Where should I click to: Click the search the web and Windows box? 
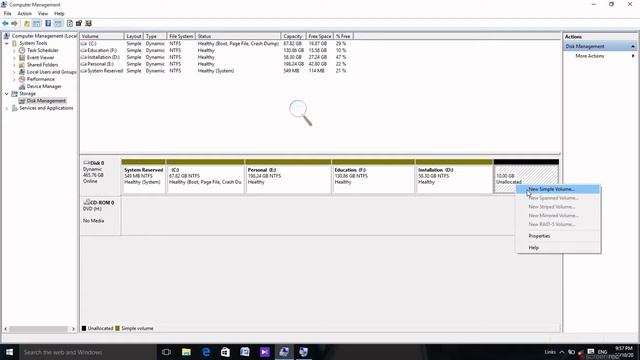(x=88, y=352)
